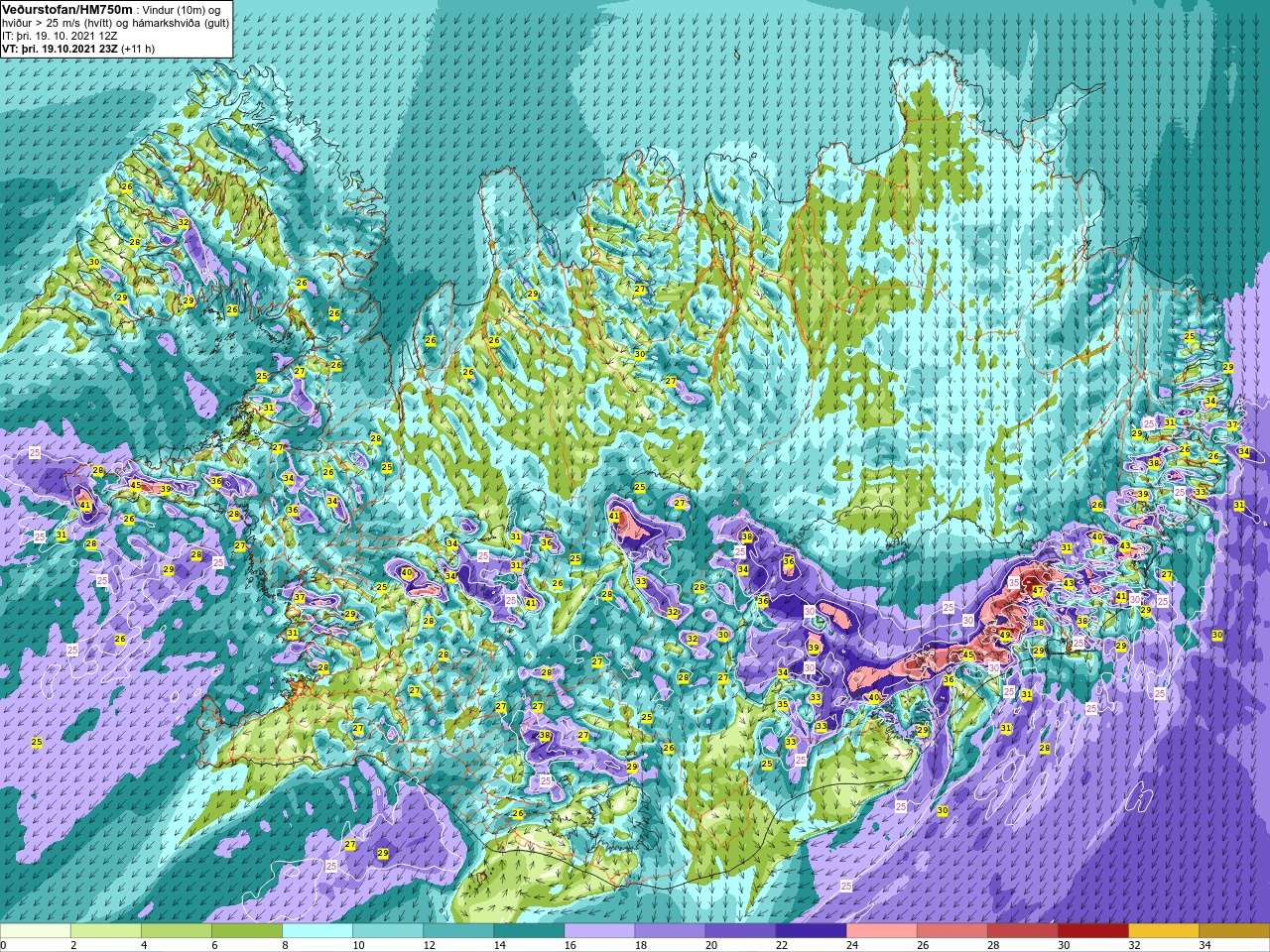Image resolution: width=1270 pixels, height=952 pixels.
Task: Click the Veðurstofan/HM750m title text
Action: (x=67, y=9)
